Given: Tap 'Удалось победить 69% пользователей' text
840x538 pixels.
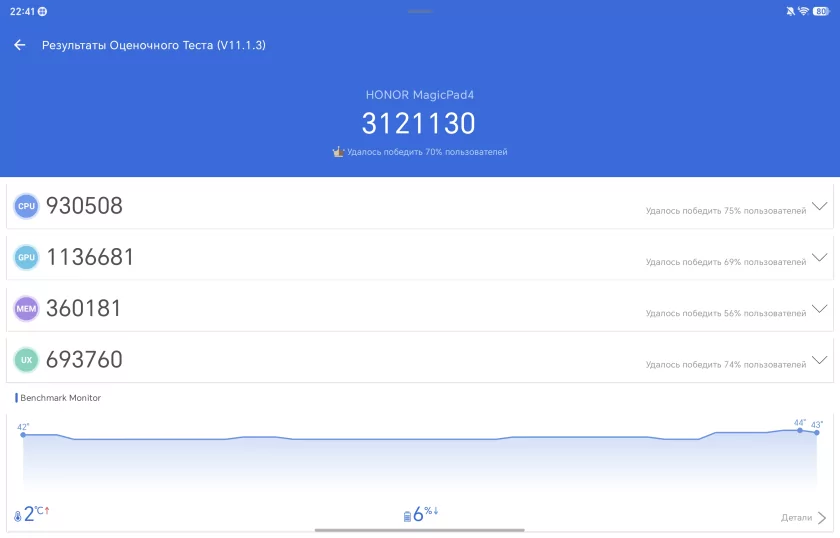Looking at the screenshot, I should coord(726,262).
